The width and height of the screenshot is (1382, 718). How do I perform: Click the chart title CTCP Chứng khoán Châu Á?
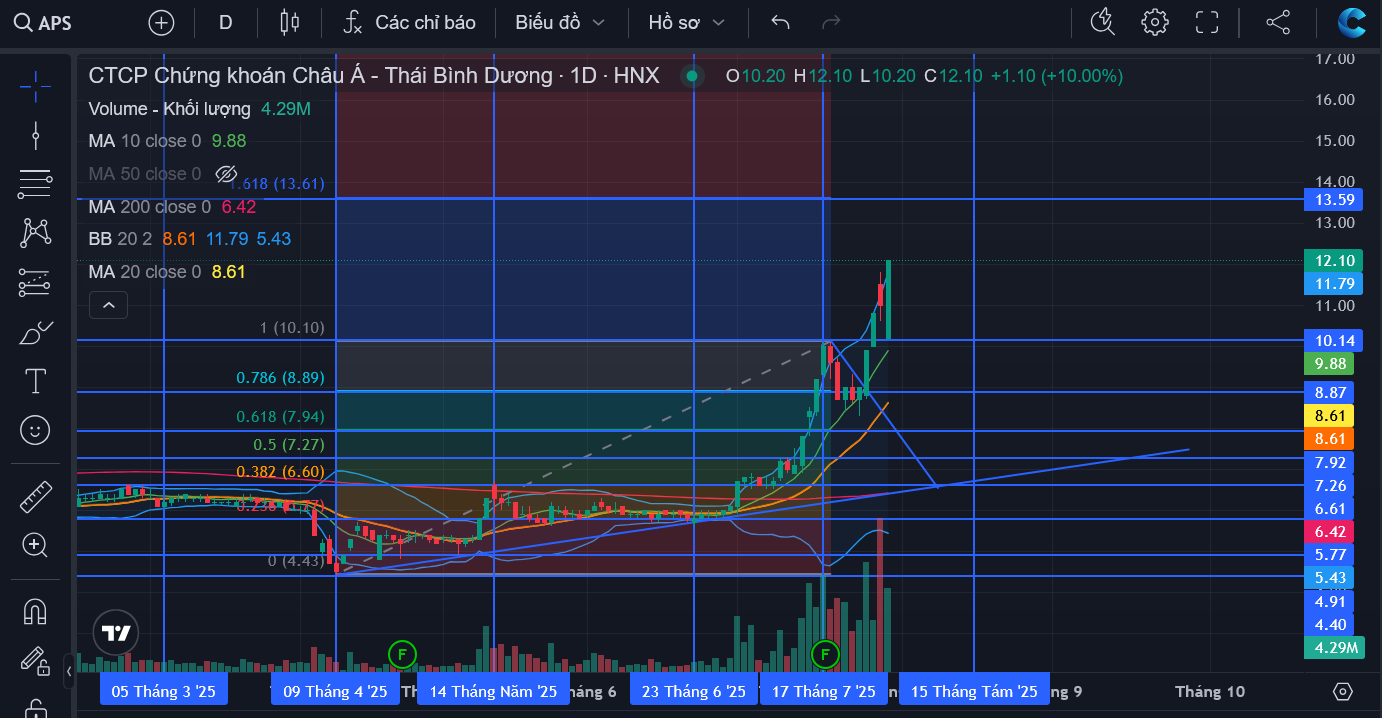(374, 75)
